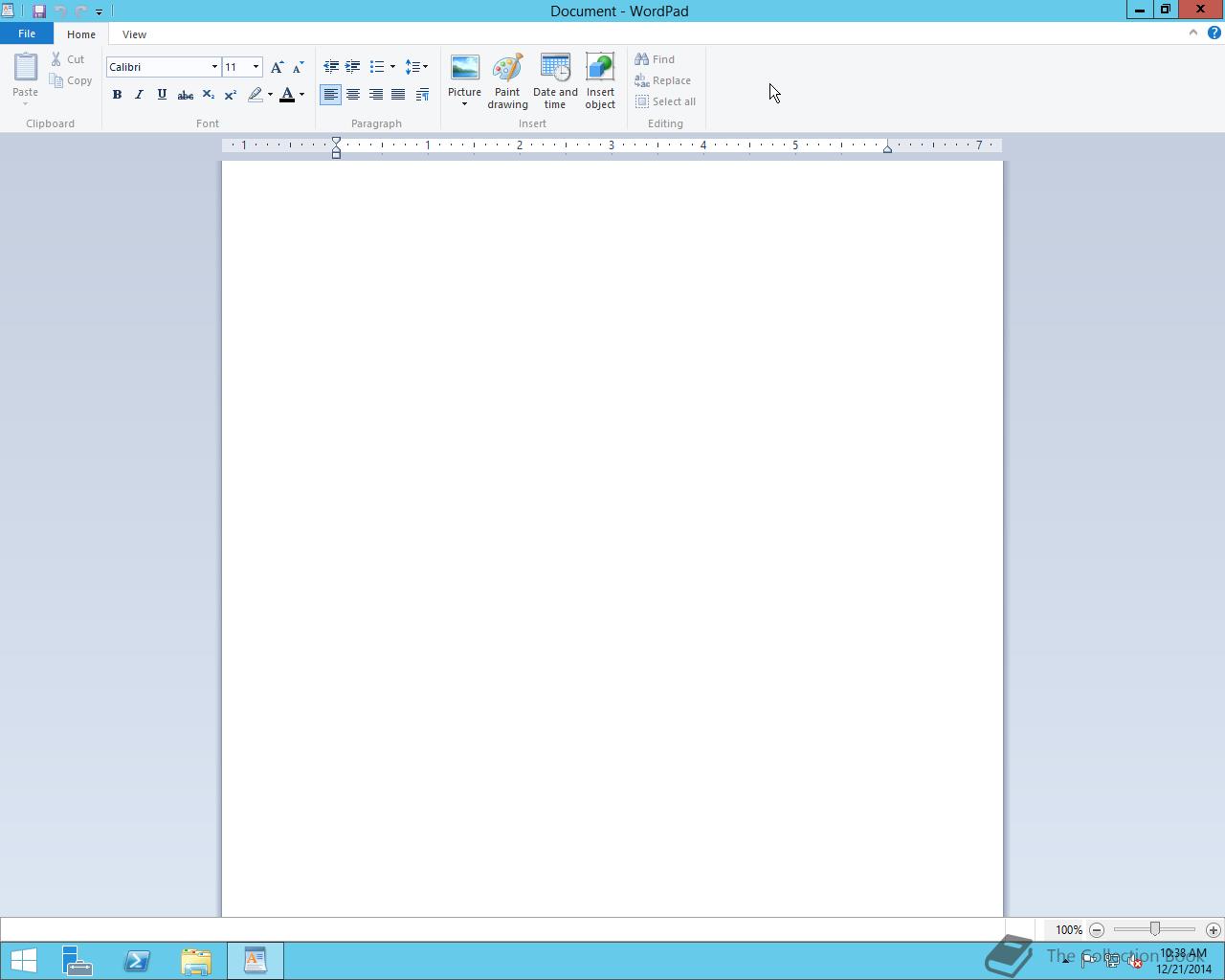Open the font size dropdown arrow

click(x=256, y=67)
